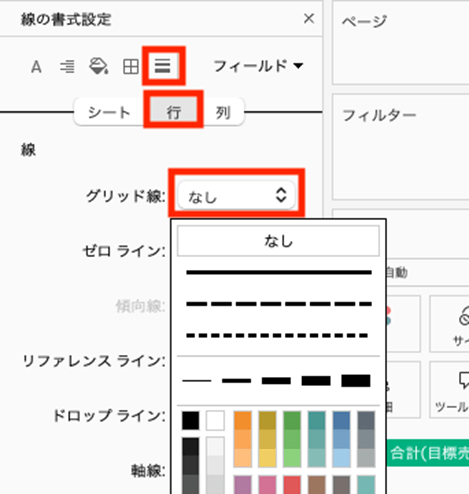This screenshot has width=469, height=494.
Task: Select the borders grid icon
Action: point(131,67)
